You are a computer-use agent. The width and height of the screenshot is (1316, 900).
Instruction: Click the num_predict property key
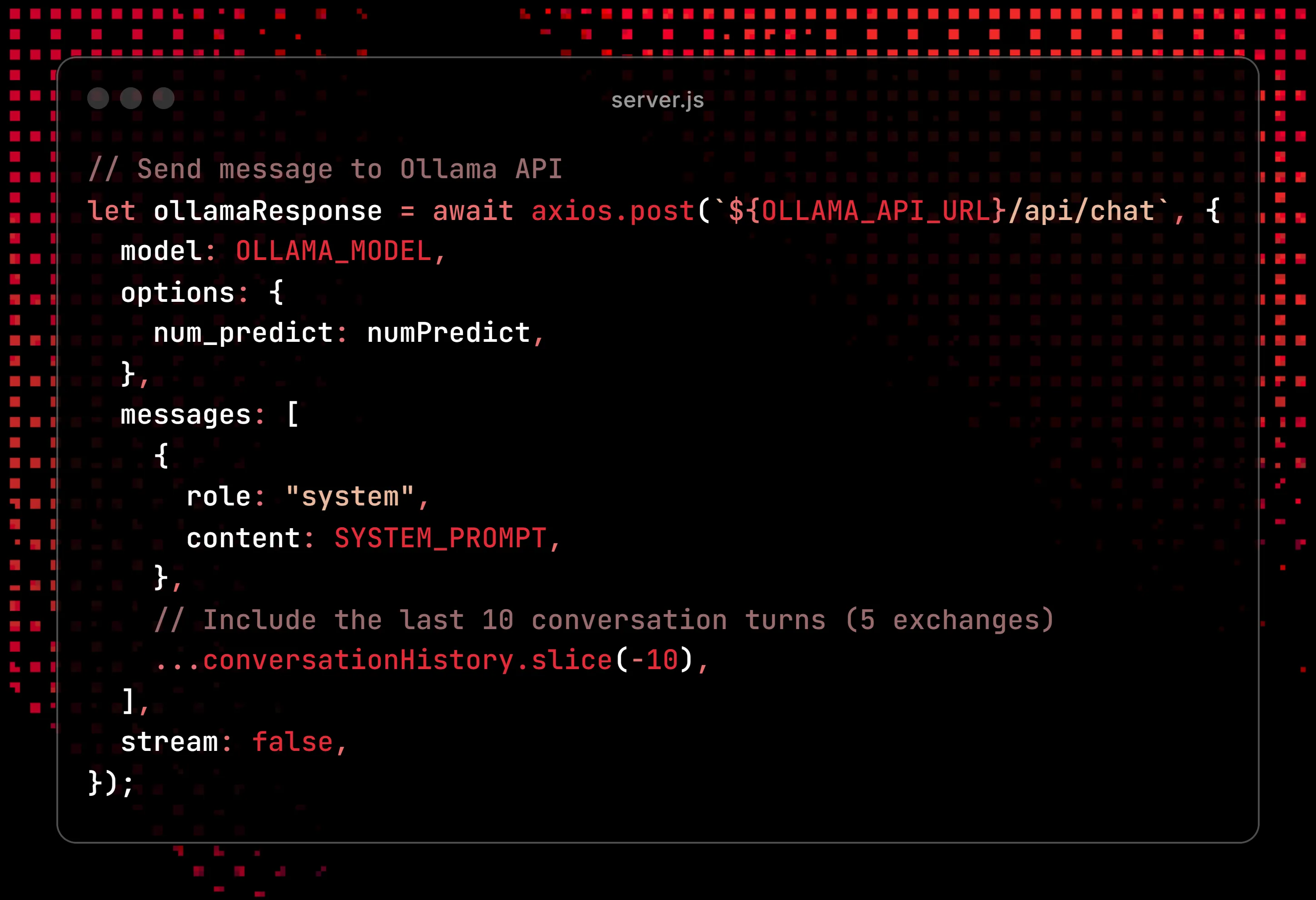point(243,332)
